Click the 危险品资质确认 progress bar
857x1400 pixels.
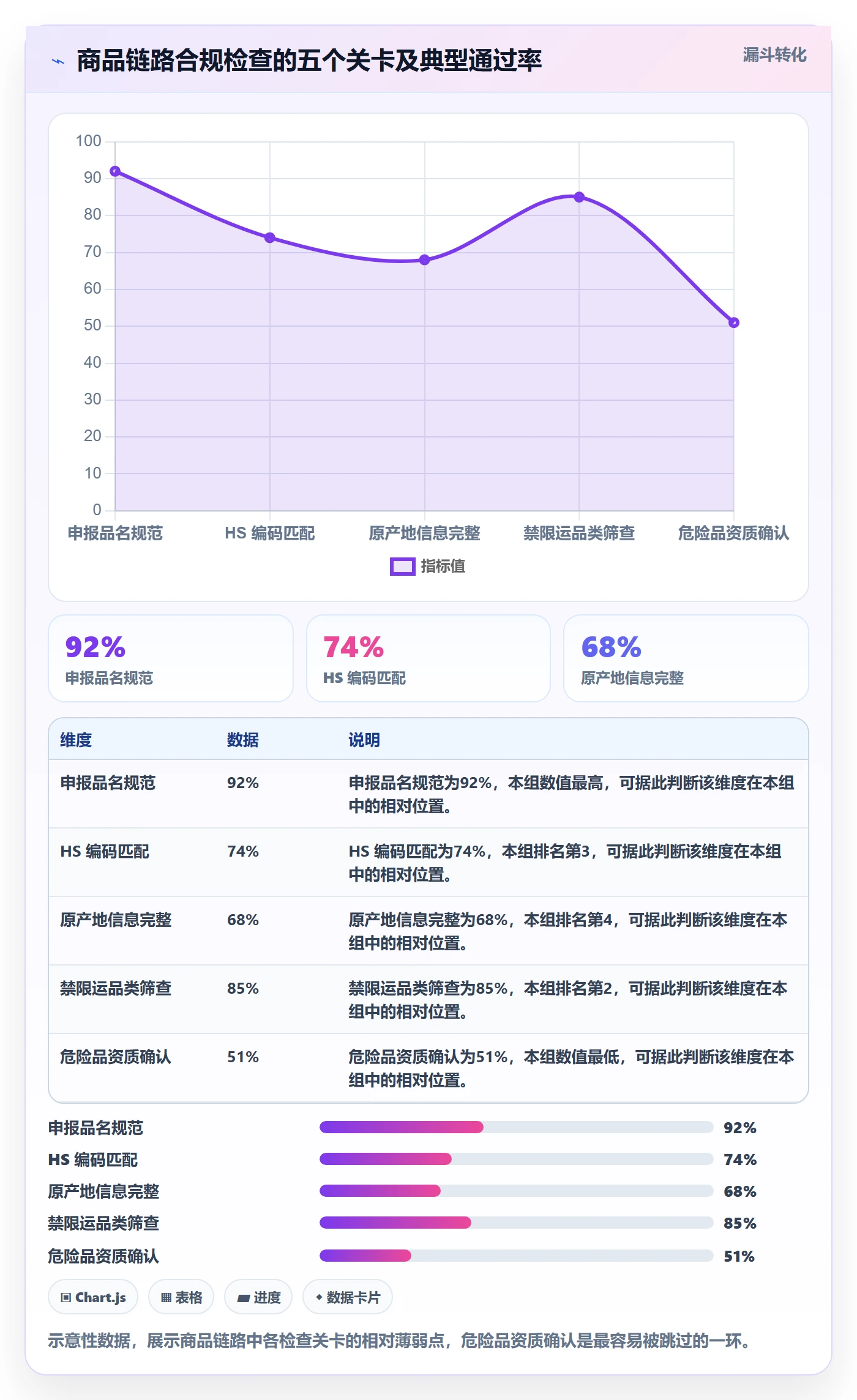516,1256
